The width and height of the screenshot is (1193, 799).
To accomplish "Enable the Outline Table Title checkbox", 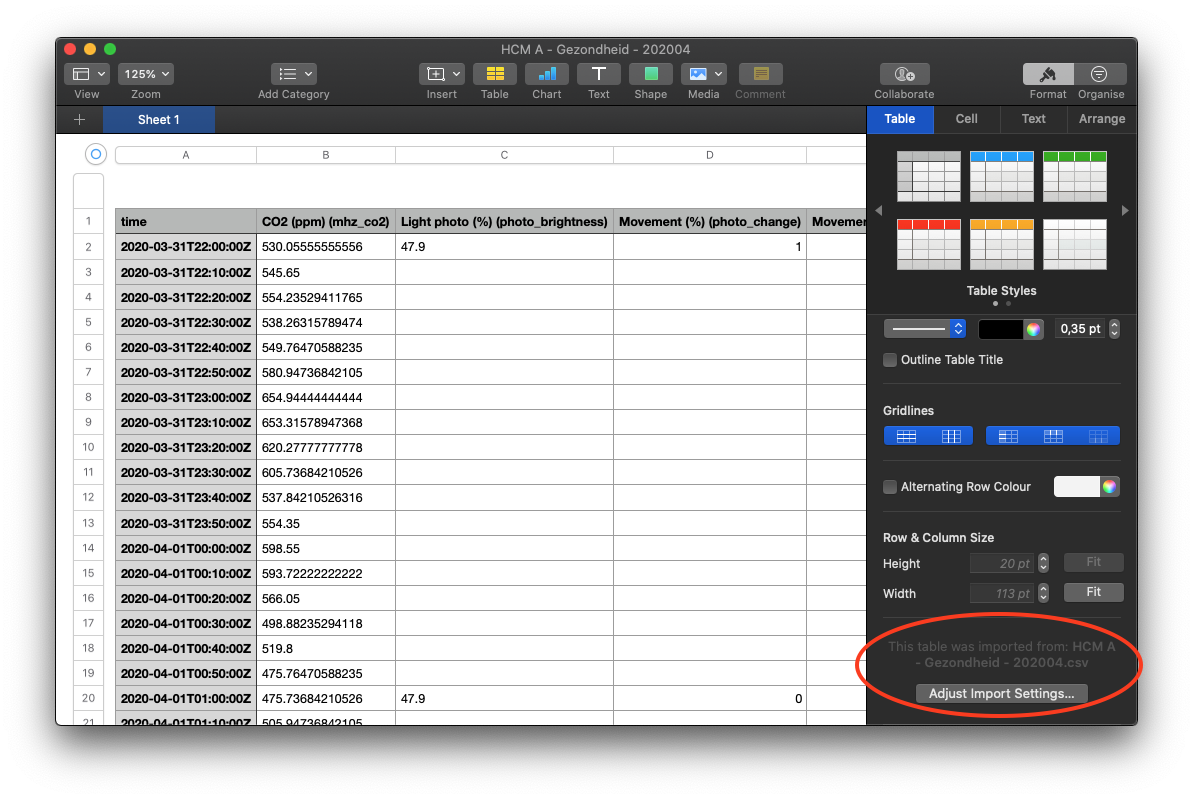I will 890,360.
